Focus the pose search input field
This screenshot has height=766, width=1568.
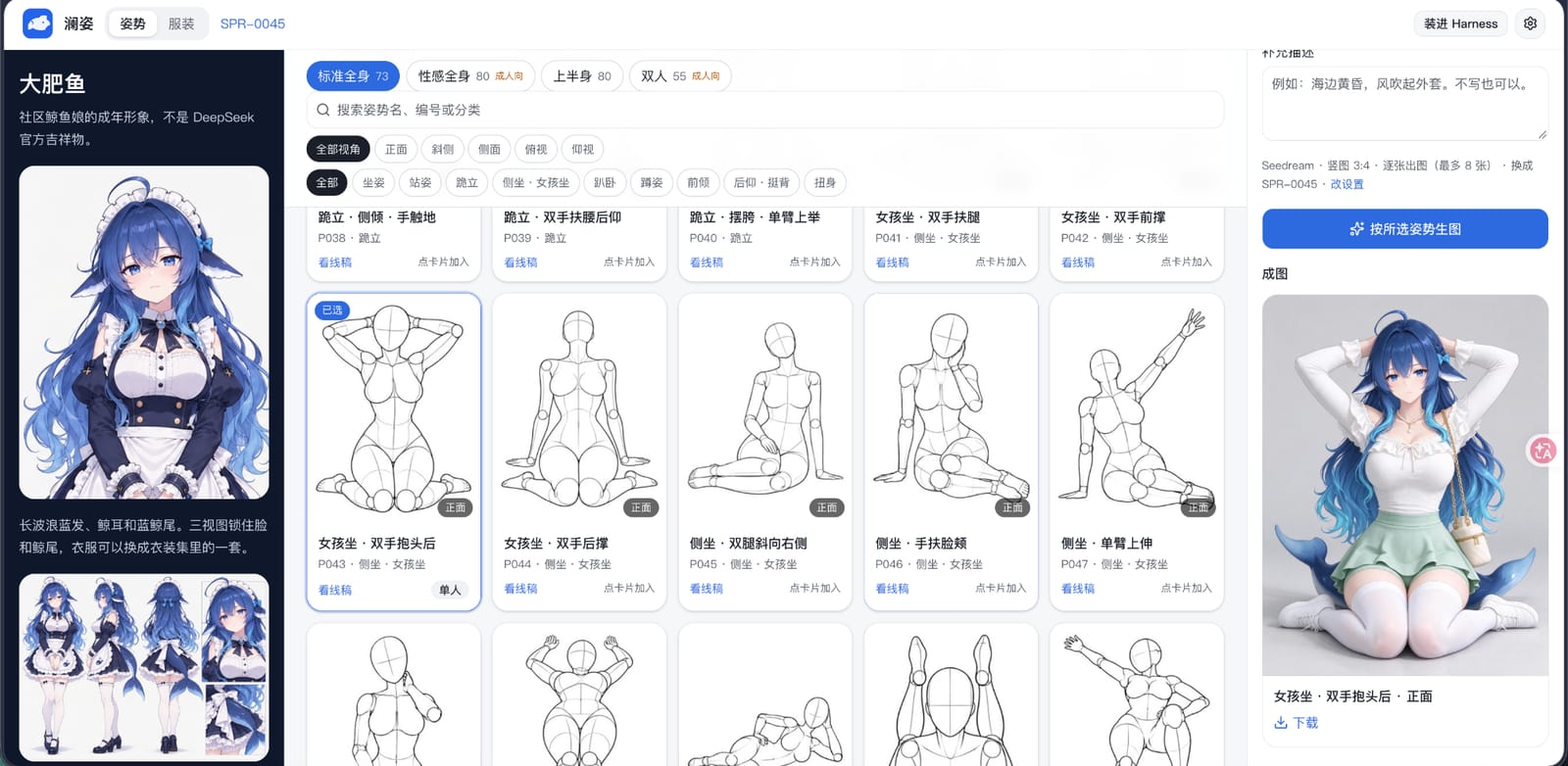(x=765, y=110)
